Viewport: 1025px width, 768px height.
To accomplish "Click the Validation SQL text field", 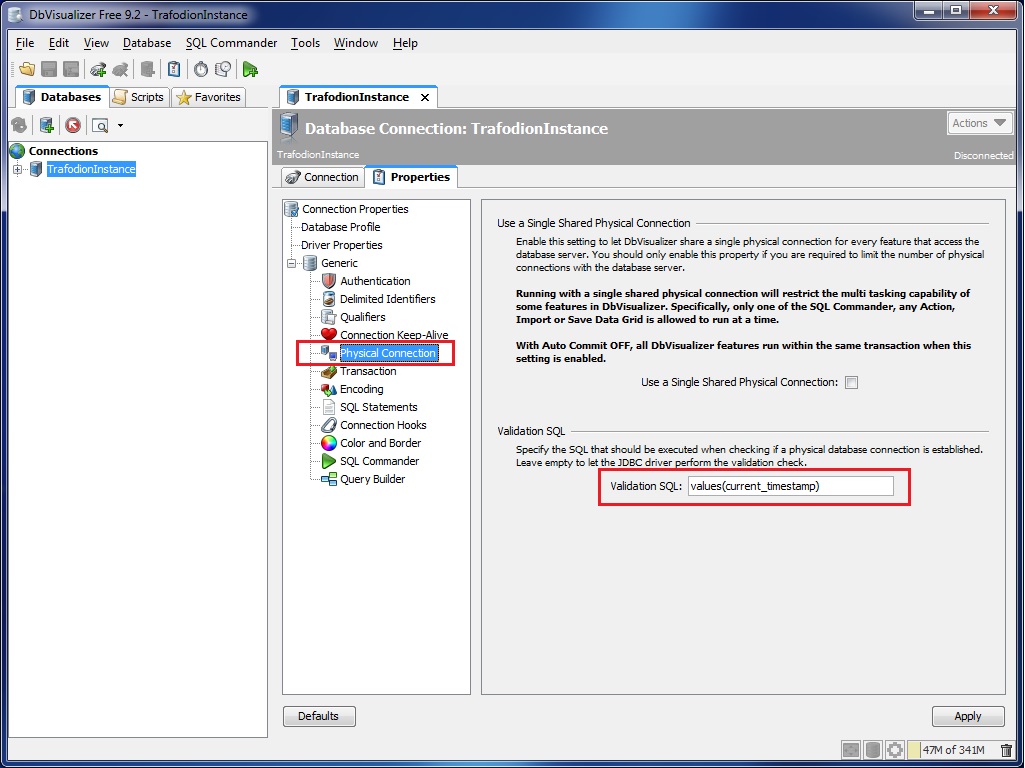I will pos(790,486).
